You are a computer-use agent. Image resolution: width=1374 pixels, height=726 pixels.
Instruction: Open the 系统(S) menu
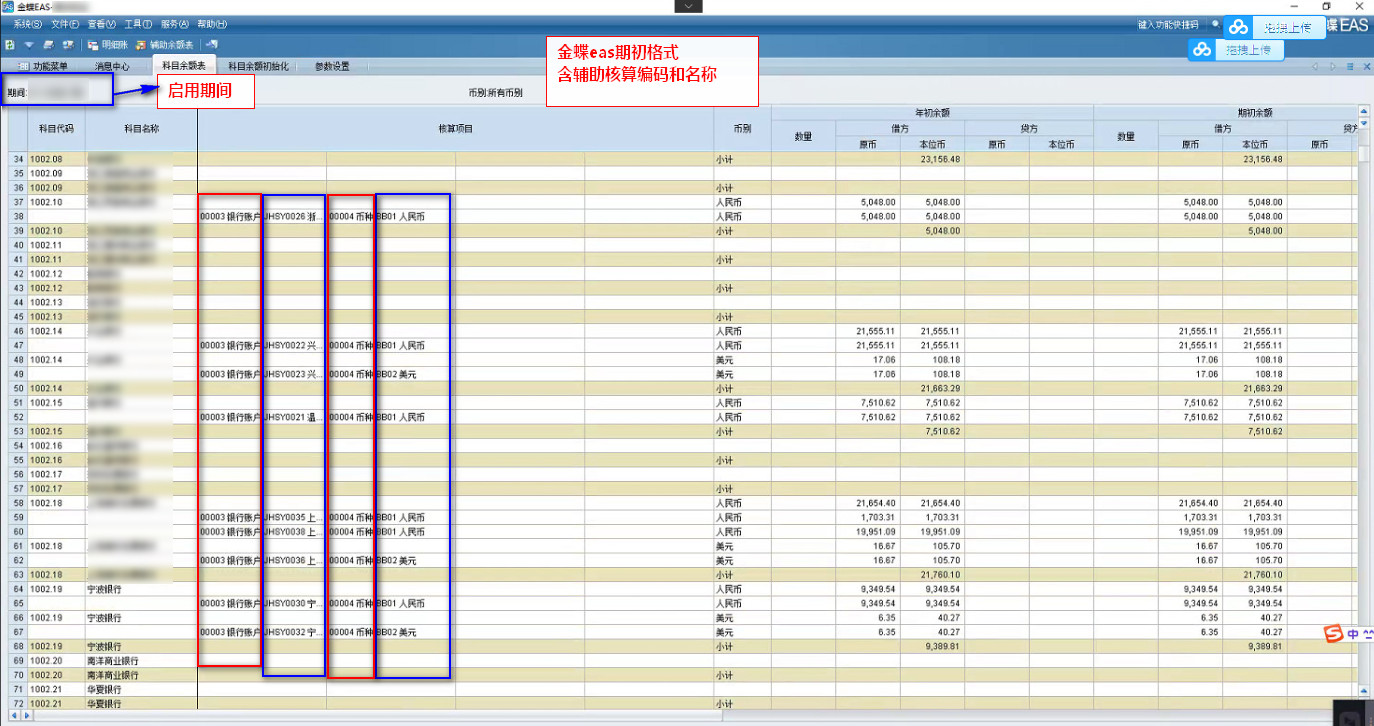click(28, 24)
